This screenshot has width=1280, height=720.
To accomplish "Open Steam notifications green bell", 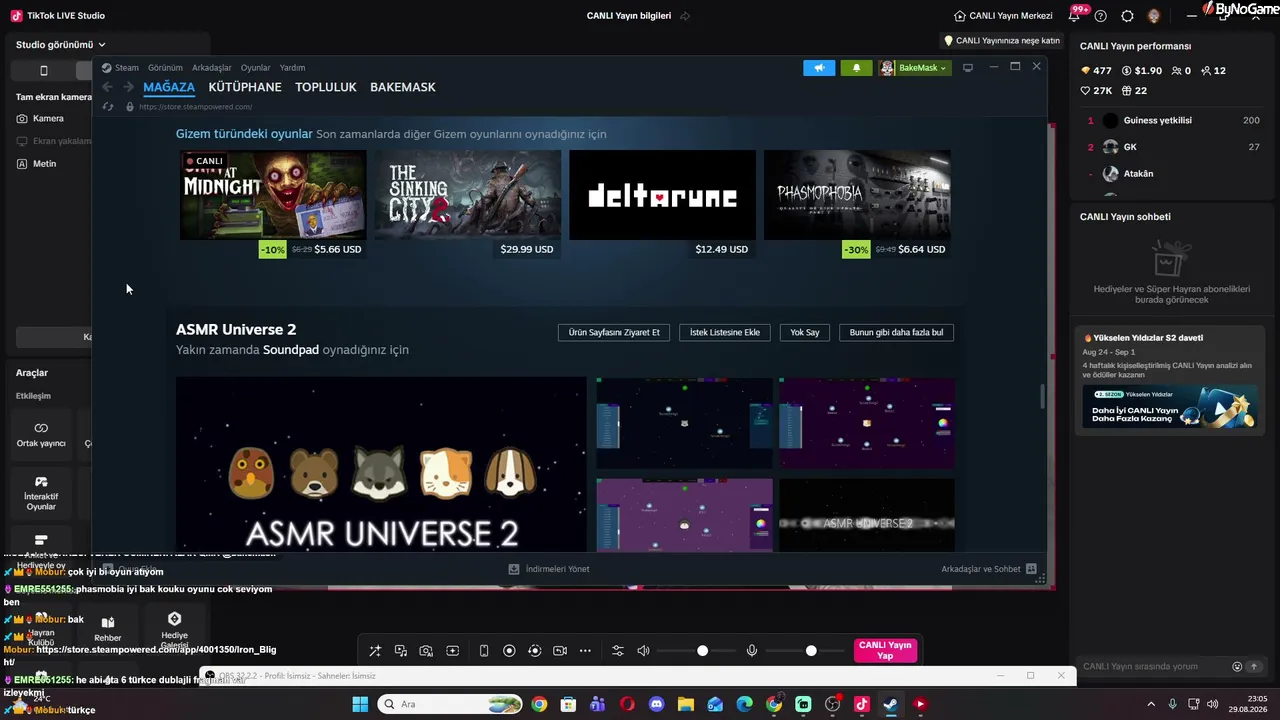I will [x=856, y=68].
